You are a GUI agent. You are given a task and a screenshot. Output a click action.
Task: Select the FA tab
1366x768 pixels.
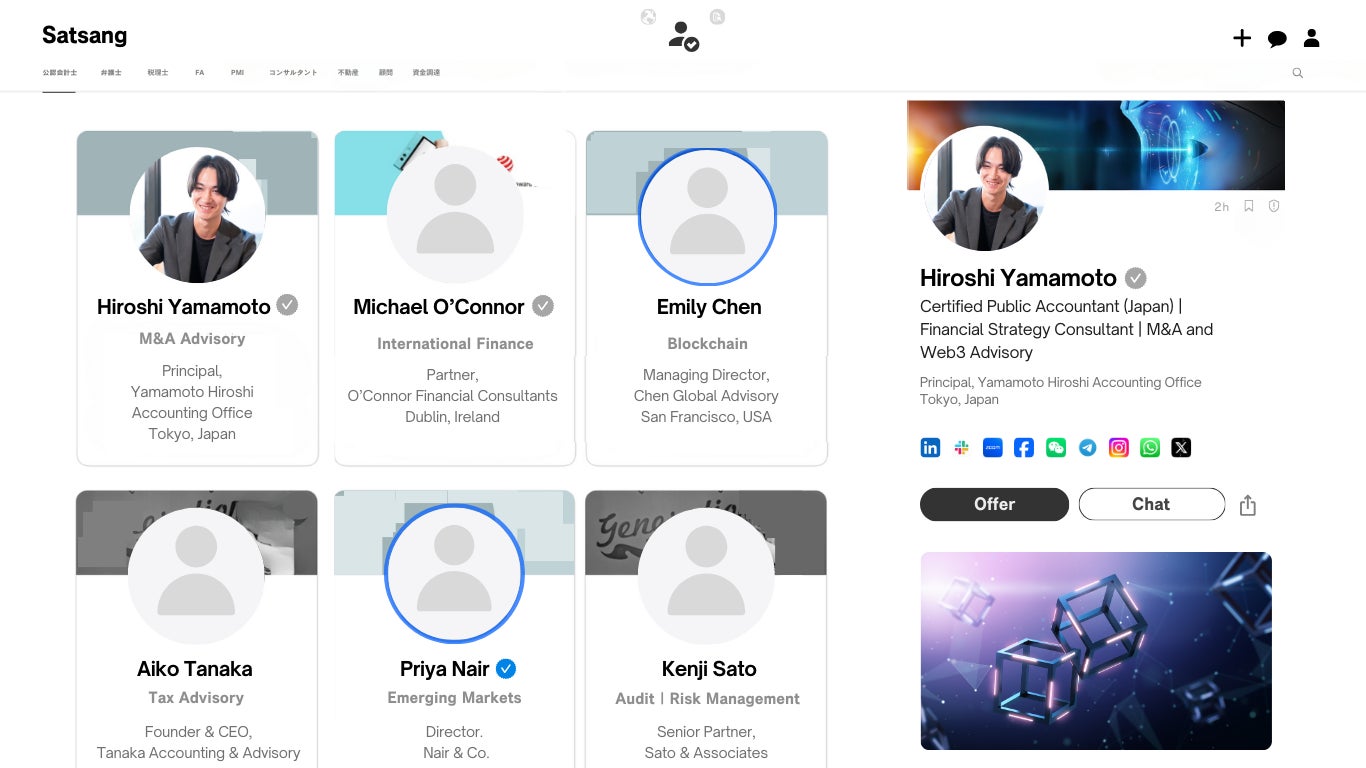coord(200,73)
